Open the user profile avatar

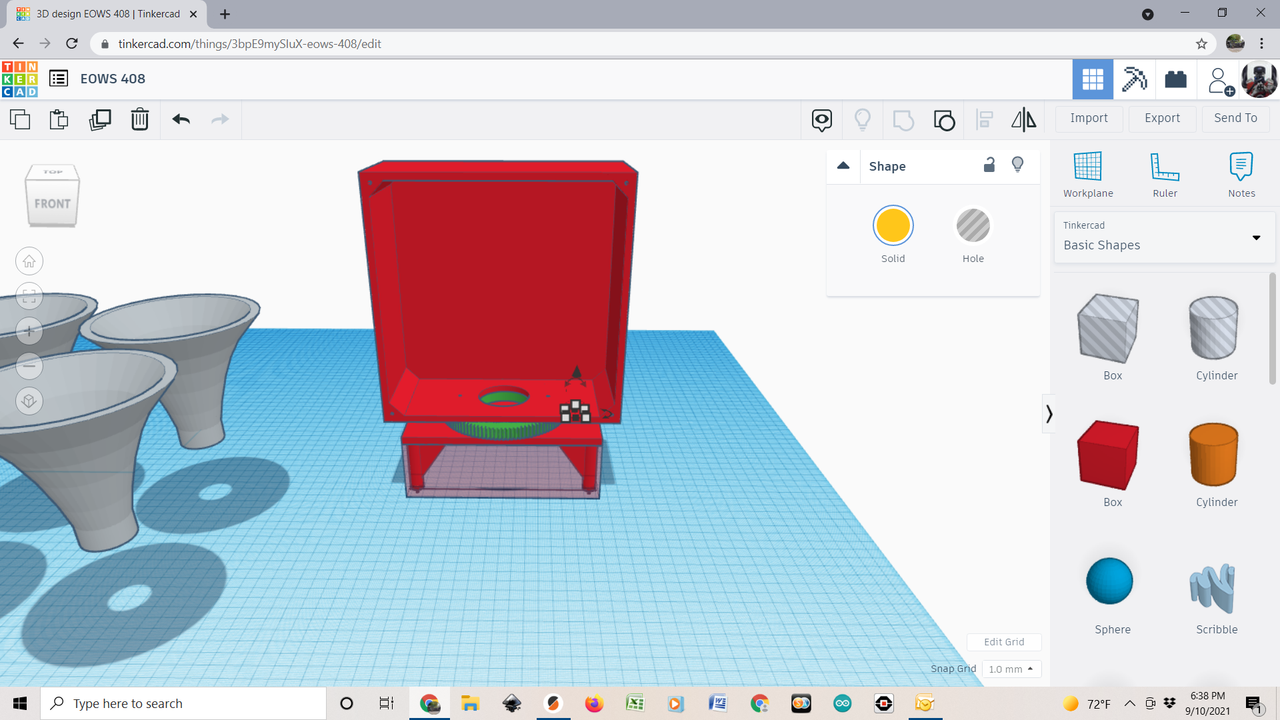coord(1259,79)
